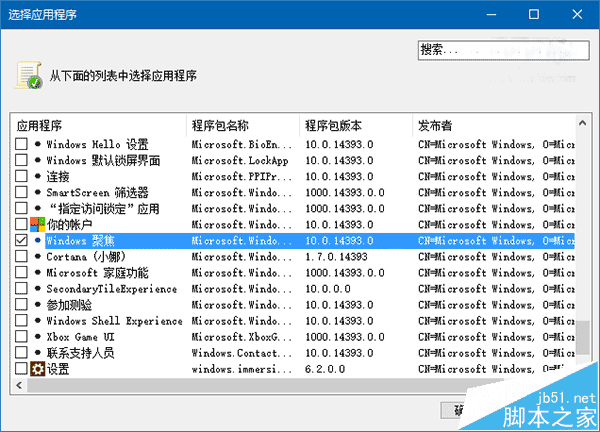Uncheck the Windows 聚焦 checkbox
Image resolution: width=600 pixels, height=432 pixels.
click(x=21, y=241)
